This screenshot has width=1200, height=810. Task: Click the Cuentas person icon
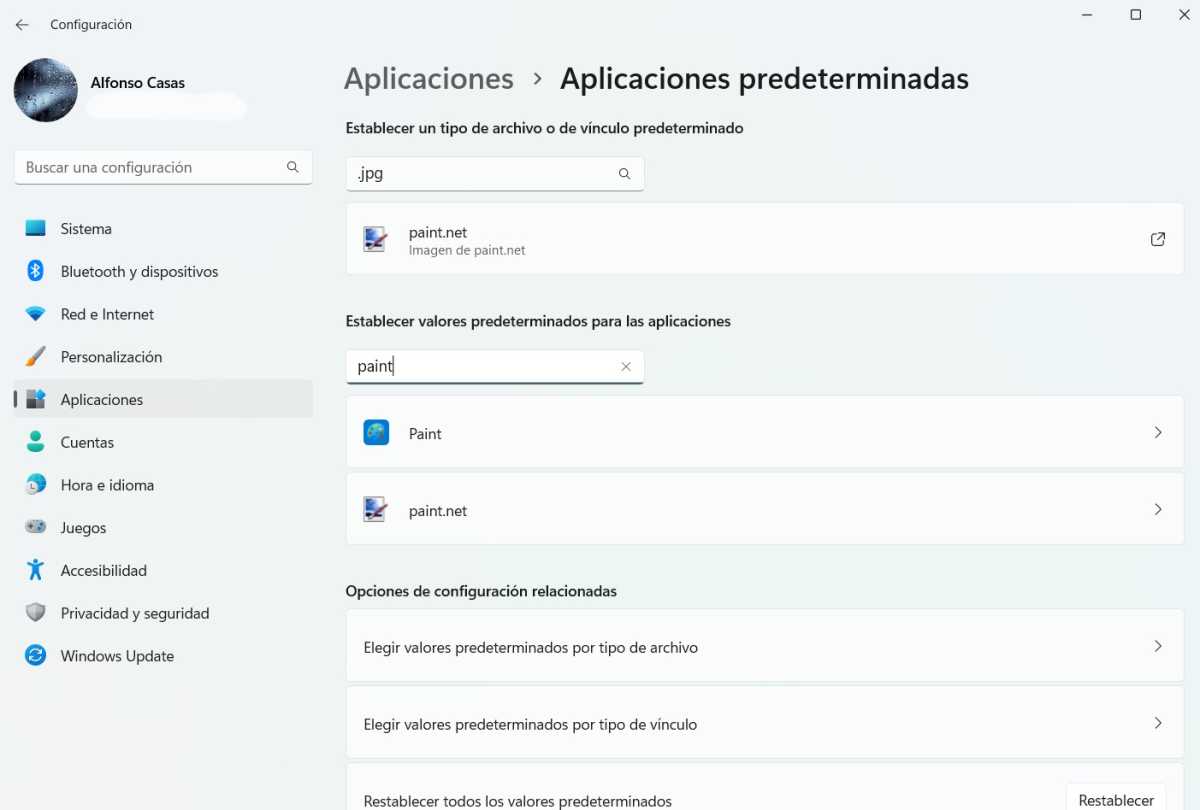click(36, 442)
